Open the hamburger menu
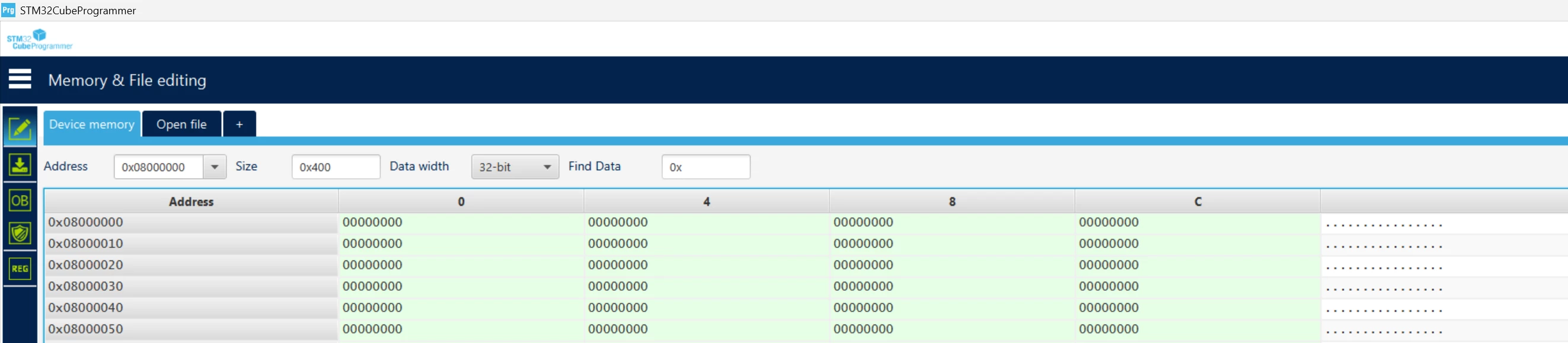This screenshot has height=343, width=1568. (x=20, y=79)
